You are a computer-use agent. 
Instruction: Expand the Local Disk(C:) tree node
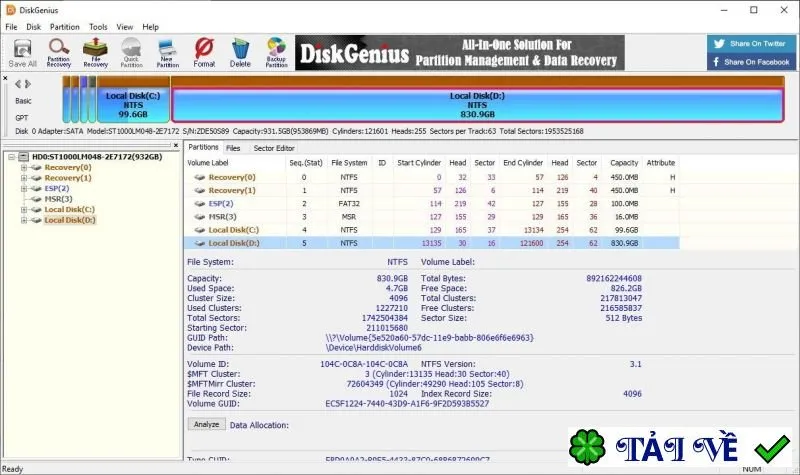point(23,210)
